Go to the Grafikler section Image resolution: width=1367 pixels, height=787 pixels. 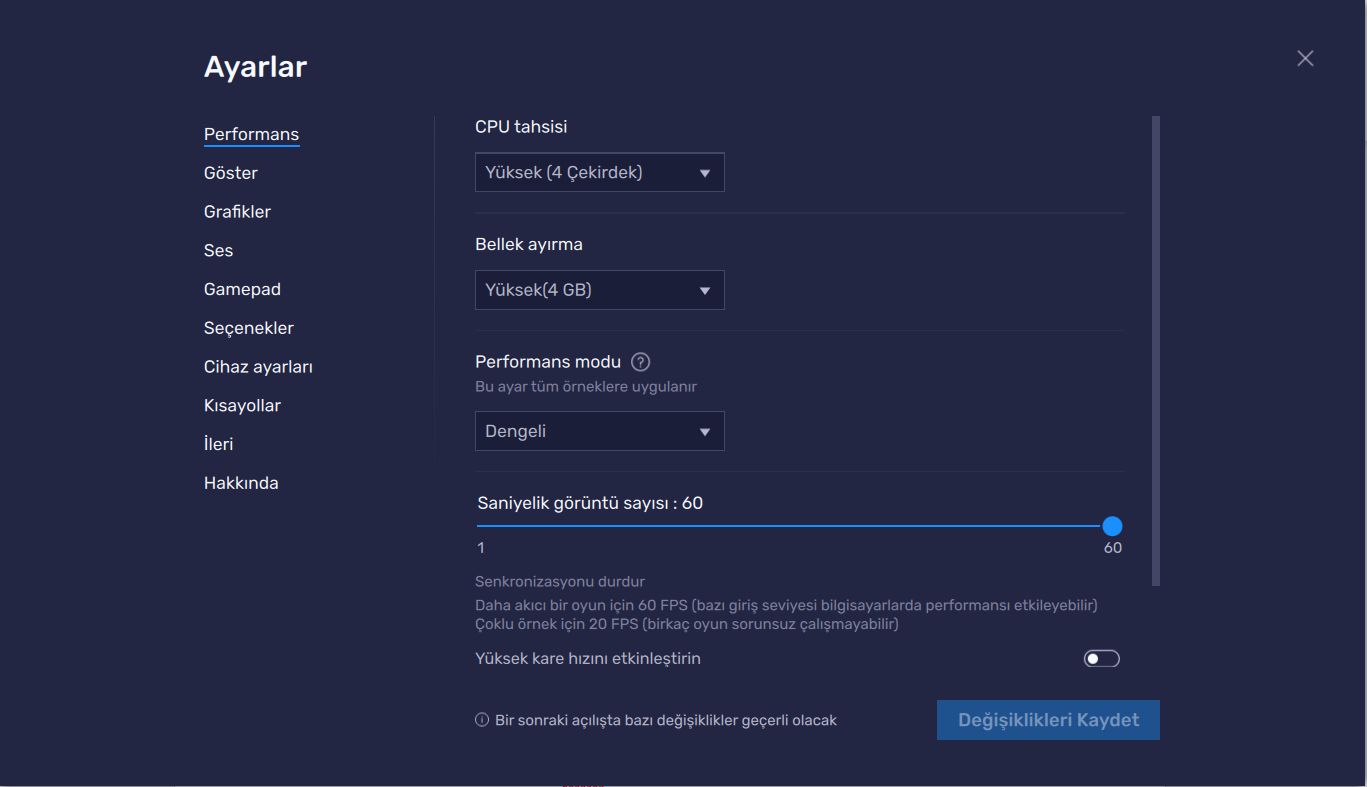237,212
